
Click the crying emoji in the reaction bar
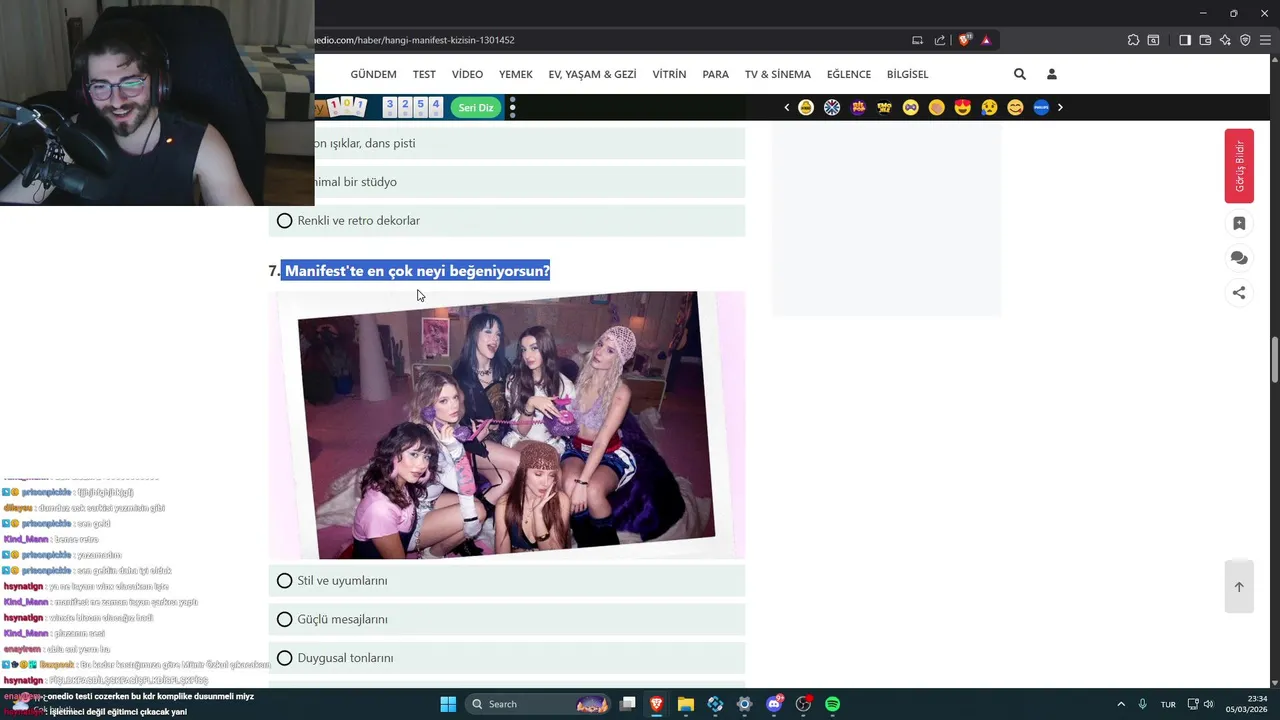989,107
